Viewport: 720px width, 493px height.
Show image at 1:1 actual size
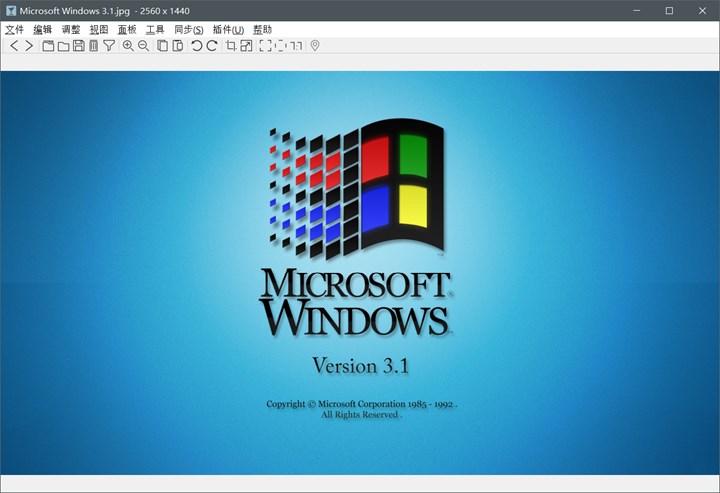pos(296,45)
